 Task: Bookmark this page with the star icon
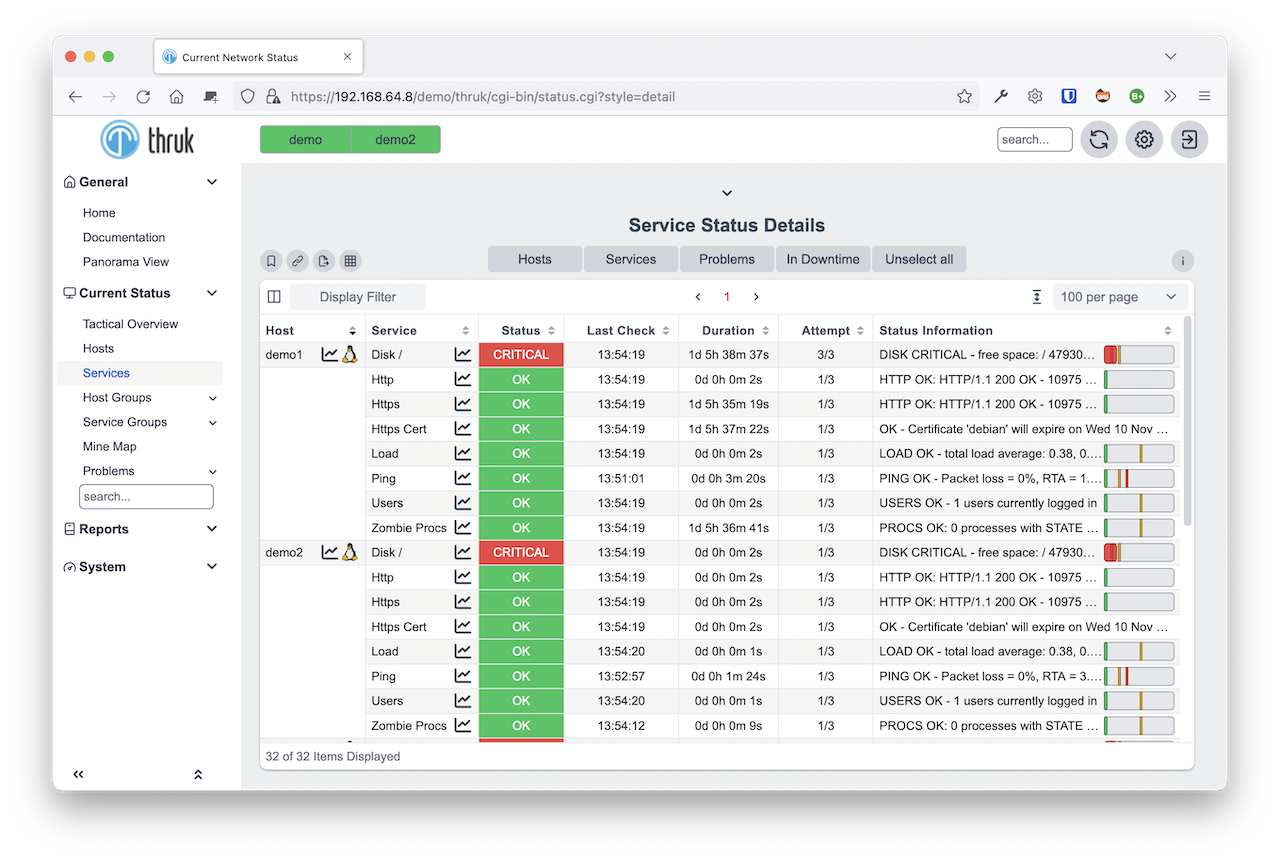964,97
